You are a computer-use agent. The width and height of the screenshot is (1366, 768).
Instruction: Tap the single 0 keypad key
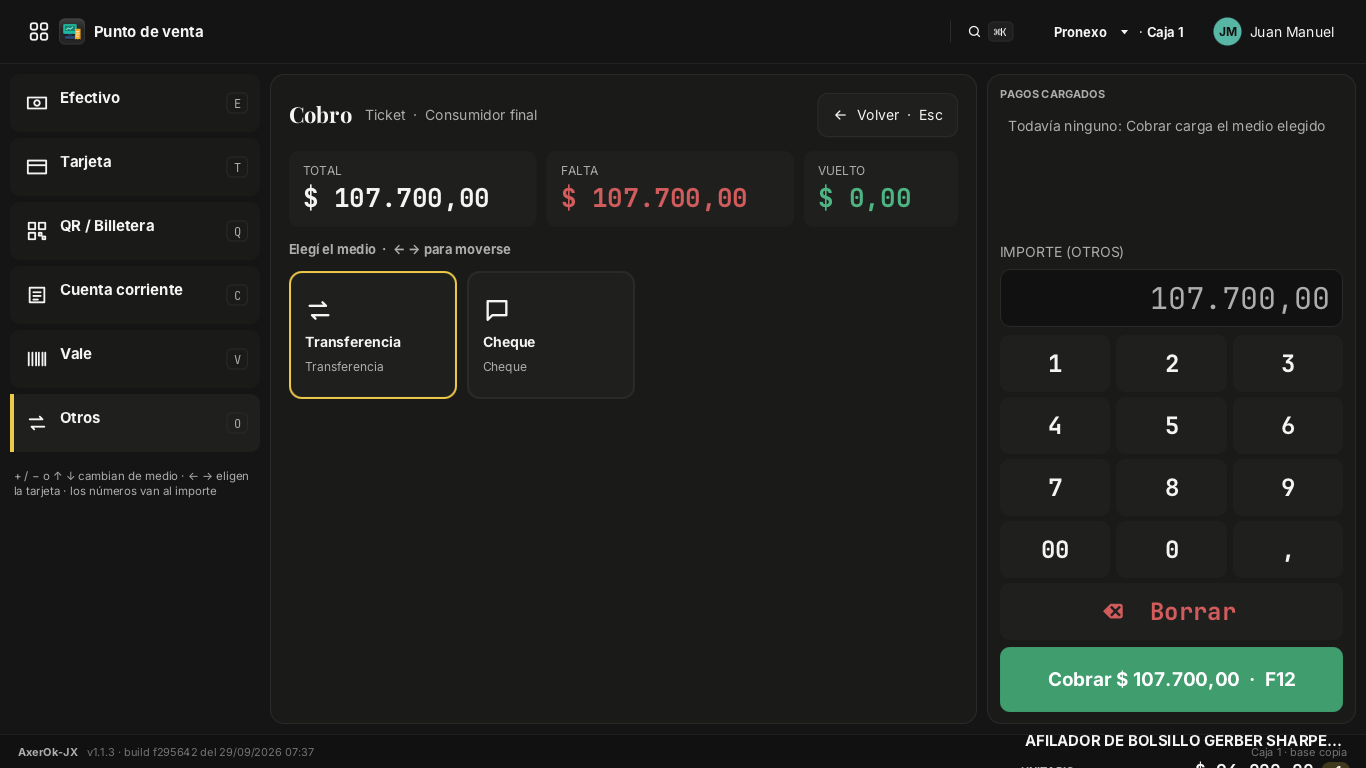(x=1171, y=550)
